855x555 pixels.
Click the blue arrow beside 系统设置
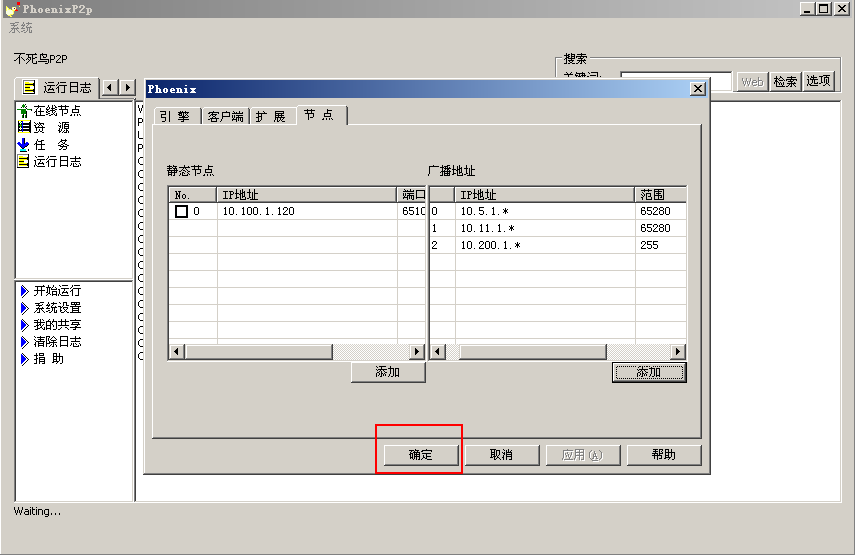pyautogui.click(x=25, y=308)
